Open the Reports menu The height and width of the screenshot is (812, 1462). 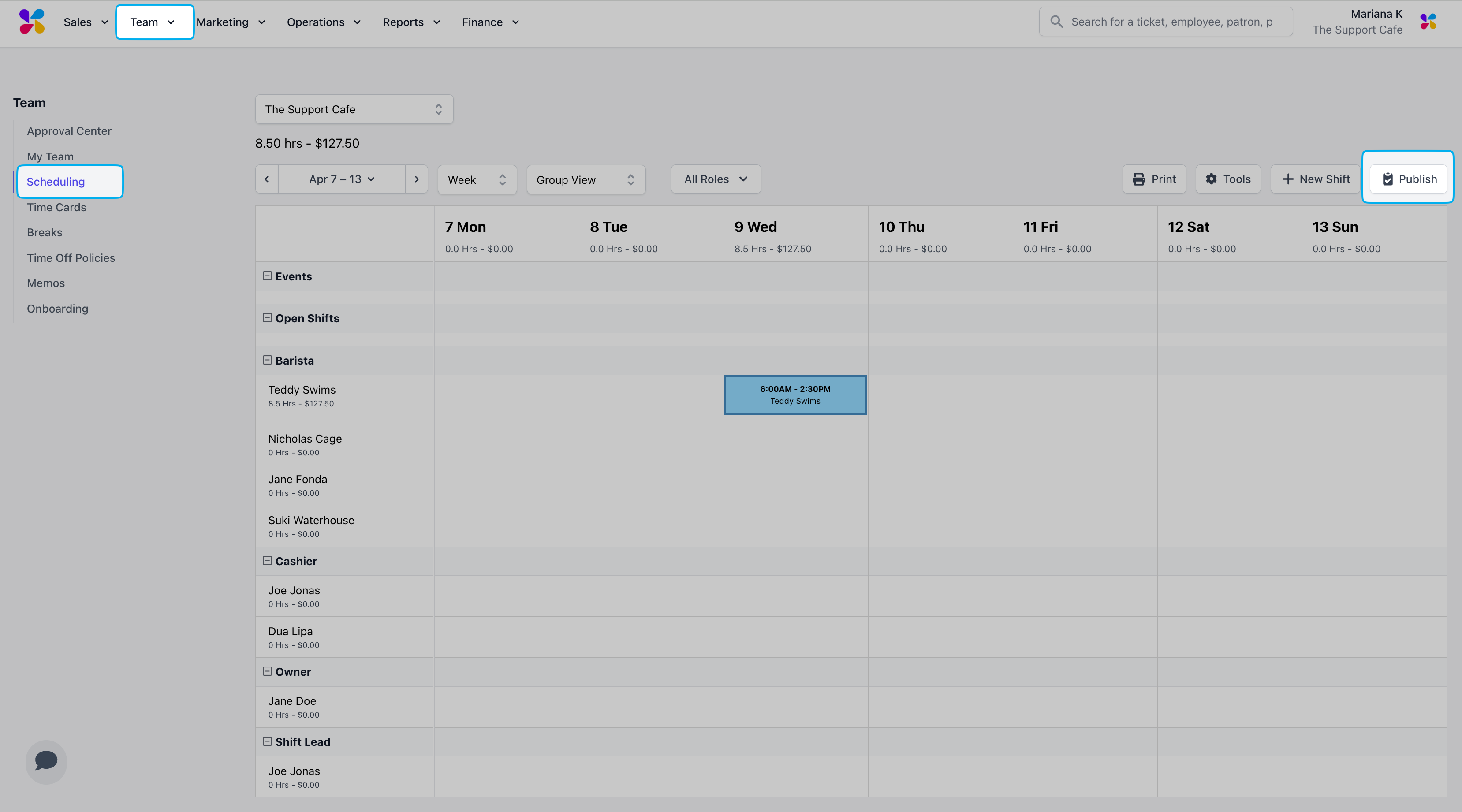pos(411,22)
